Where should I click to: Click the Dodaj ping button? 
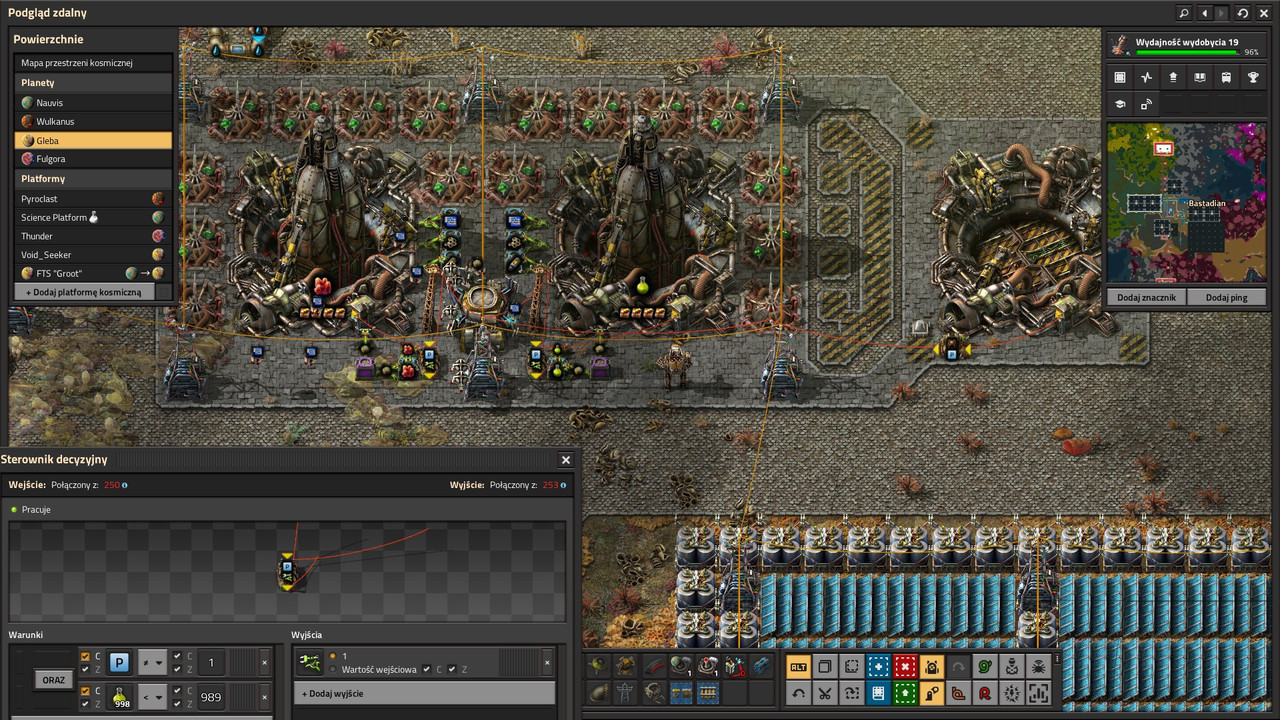1226,297
